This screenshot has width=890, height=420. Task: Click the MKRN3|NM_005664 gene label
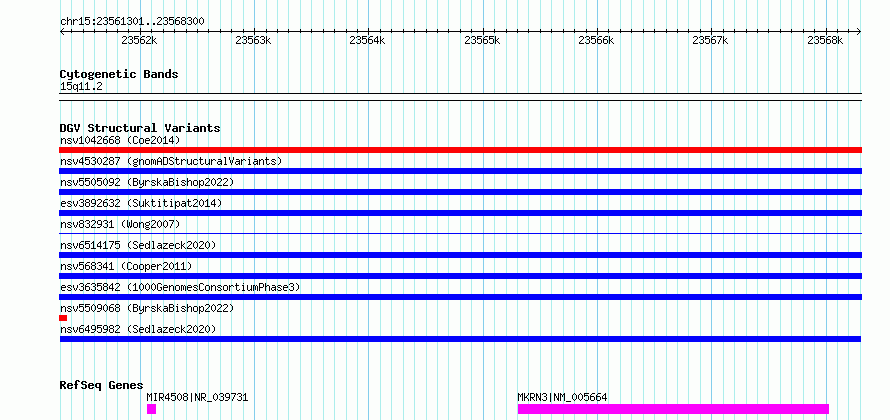[562, 397]
